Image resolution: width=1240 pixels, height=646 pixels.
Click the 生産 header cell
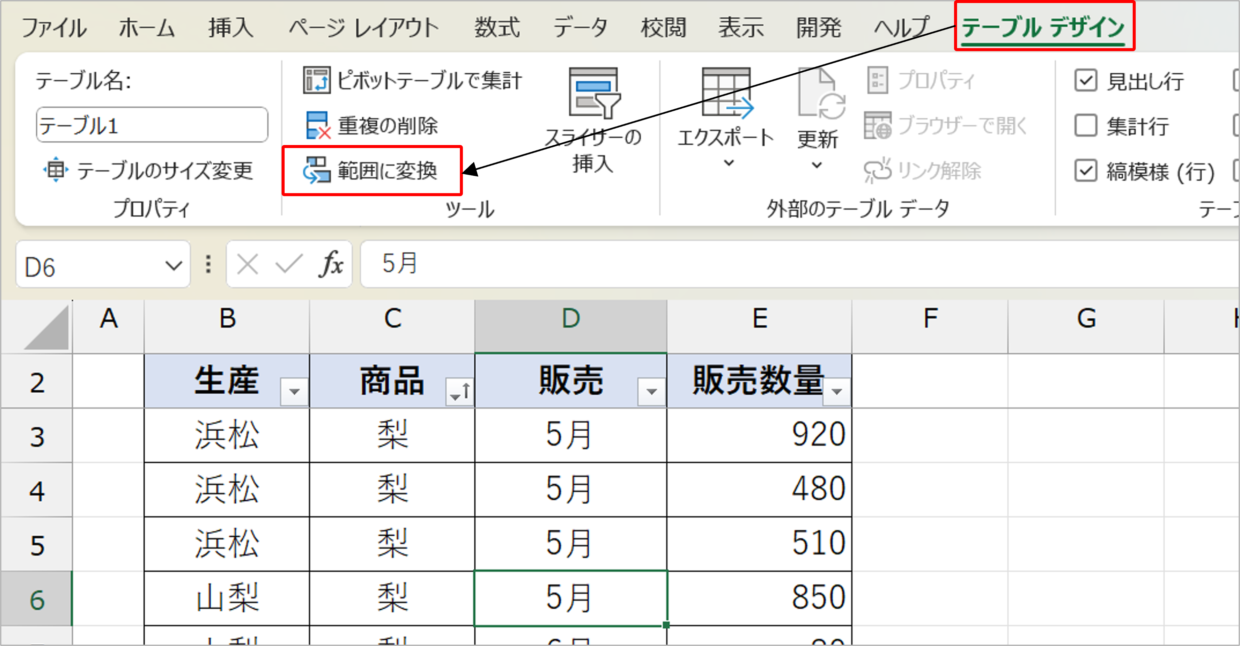pos(227,381)
